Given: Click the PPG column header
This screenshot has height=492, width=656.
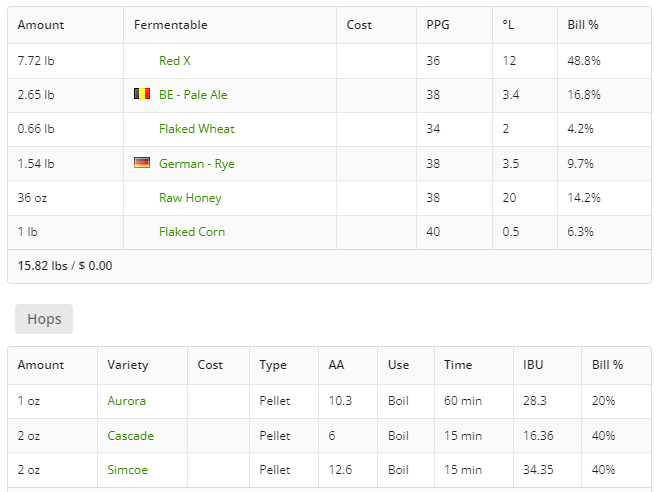Looking at the screenshot, I should click(x=438, y=25).
